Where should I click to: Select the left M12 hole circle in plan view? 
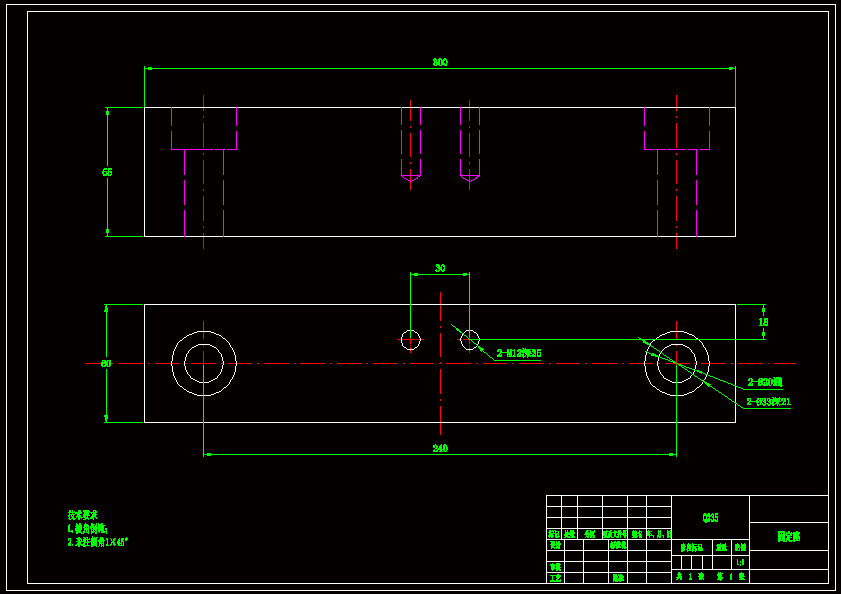tap(411, 340)
